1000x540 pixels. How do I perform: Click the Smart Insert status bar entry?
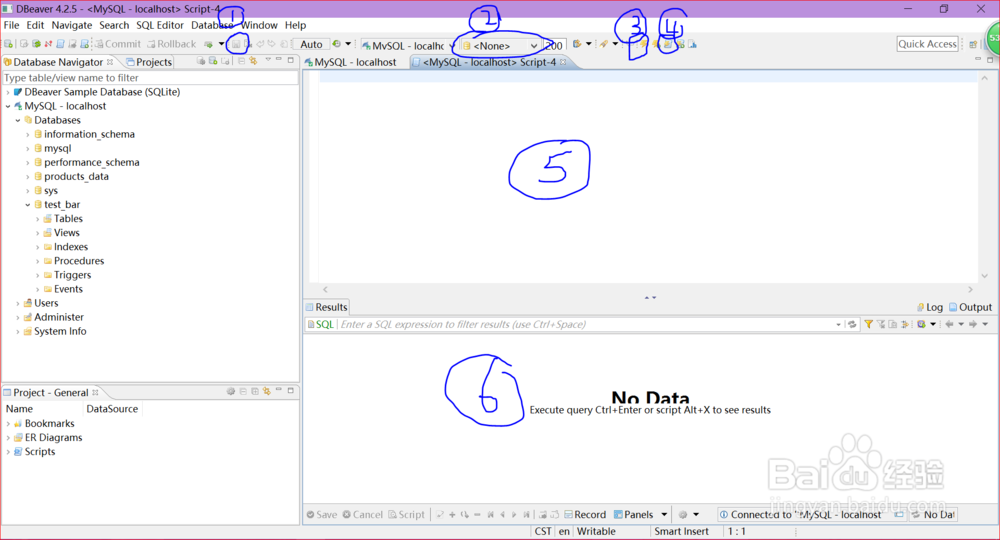[681, 531]
